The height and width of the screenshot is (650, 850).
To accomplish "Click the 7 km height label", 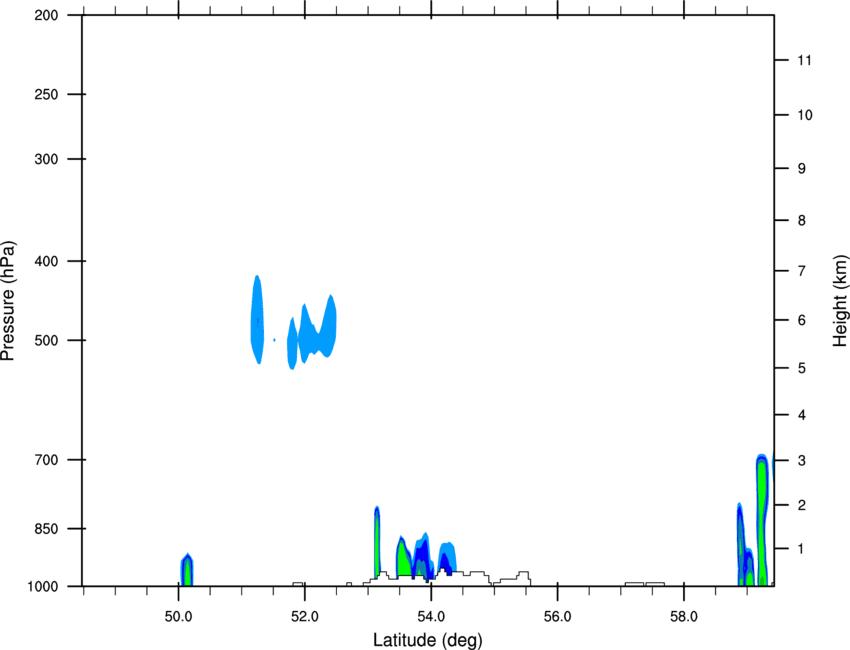I will pos(802,271).
